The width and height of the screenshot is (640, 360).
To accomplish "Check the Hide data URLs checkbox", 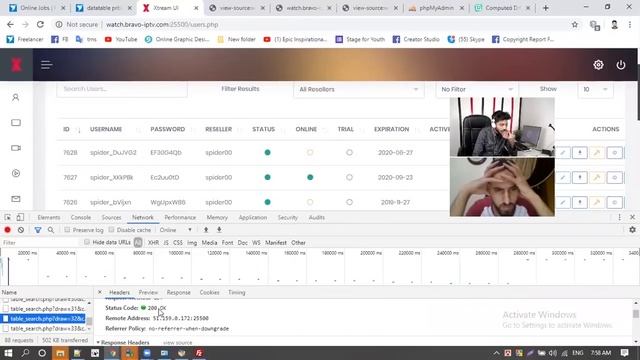I will pos(87,242).
